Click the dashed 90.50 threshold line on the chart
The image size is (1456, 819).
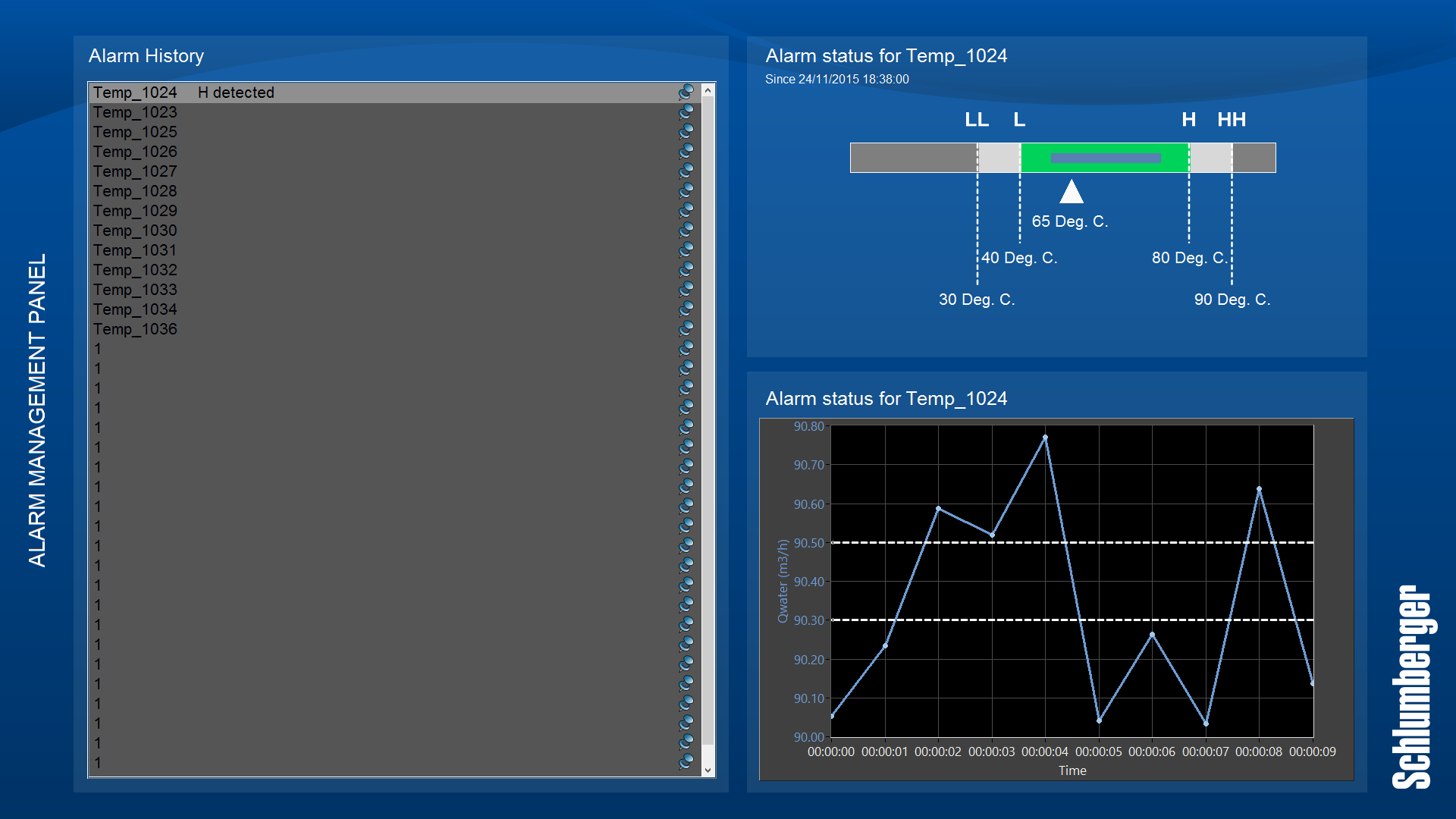pos(1073,543)
